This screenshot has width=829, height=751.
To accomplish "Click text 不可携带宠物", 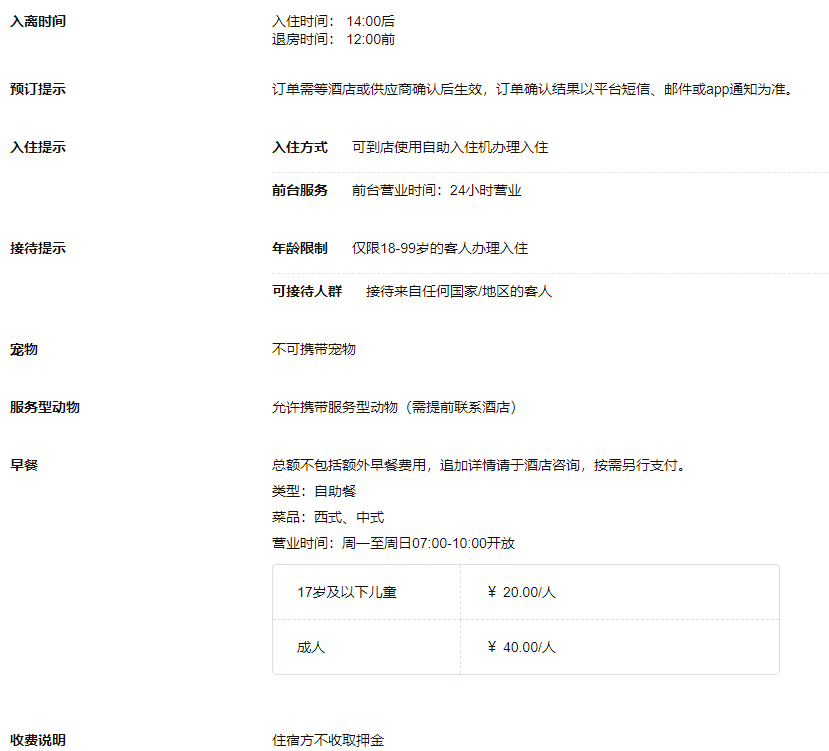I will 314,349.
